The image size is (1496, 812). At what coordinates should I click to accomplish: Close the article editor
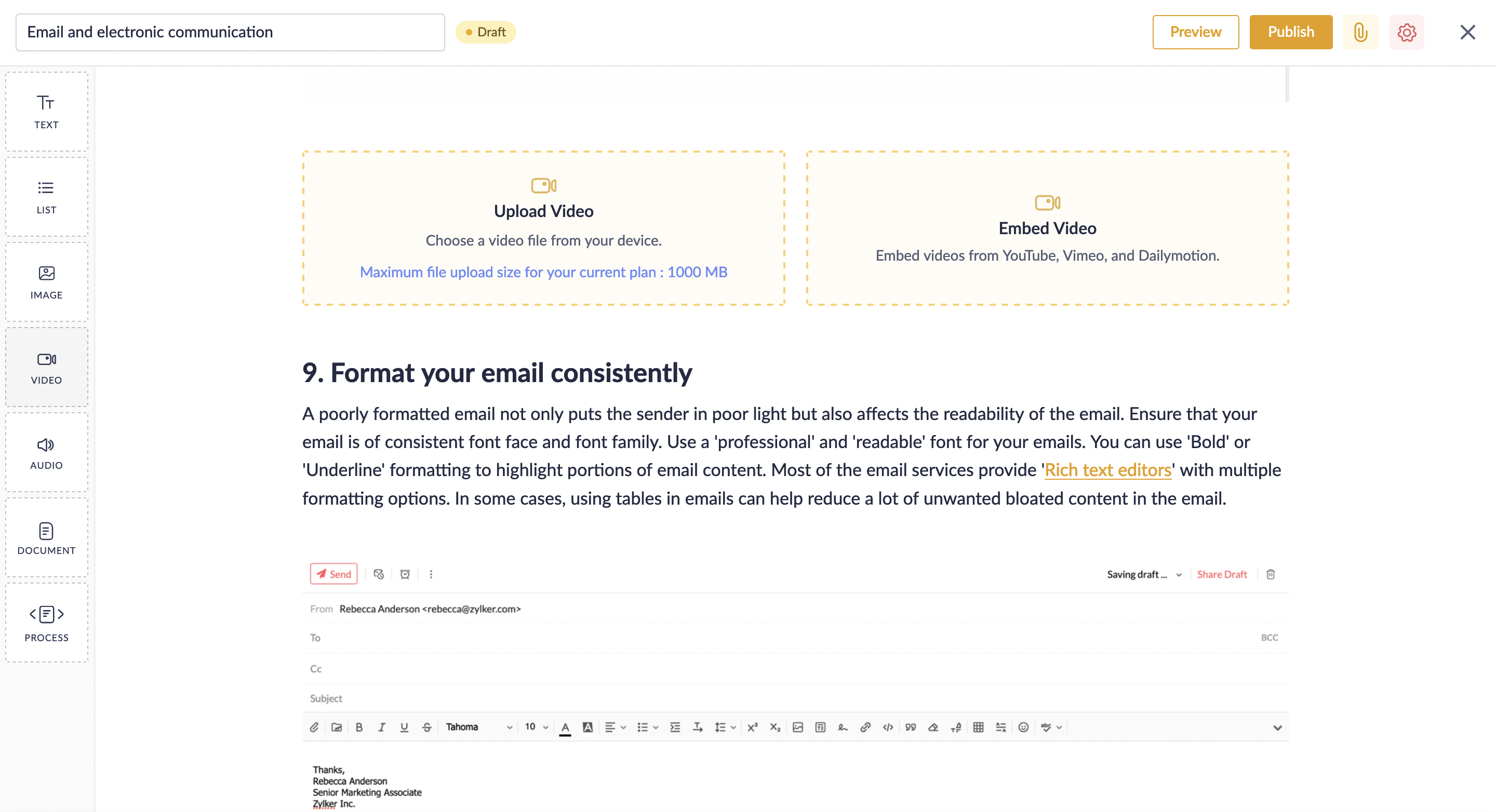[x=1467, y=32]
